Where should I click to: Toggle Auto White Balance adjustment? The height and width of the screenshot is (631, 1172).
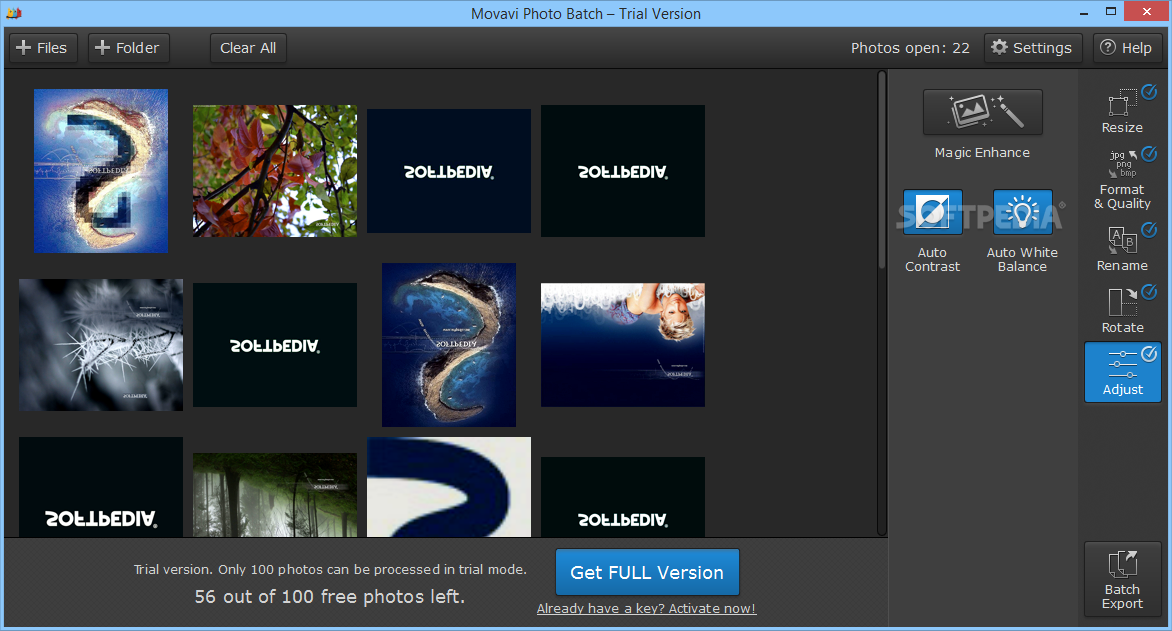click(x=1022, y=212)
